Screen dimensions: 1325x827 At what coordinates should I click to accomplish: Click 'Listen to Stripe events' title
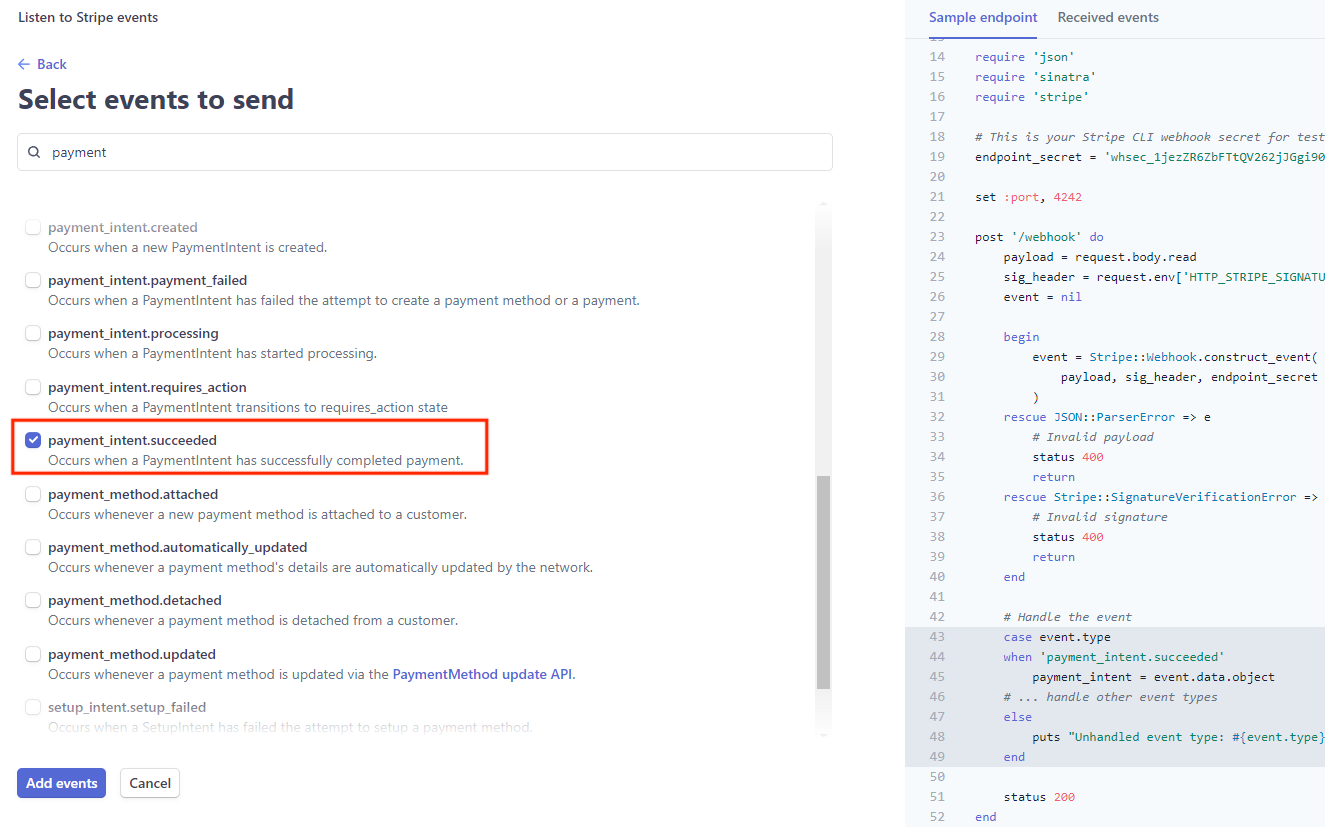tap(88, 17)
